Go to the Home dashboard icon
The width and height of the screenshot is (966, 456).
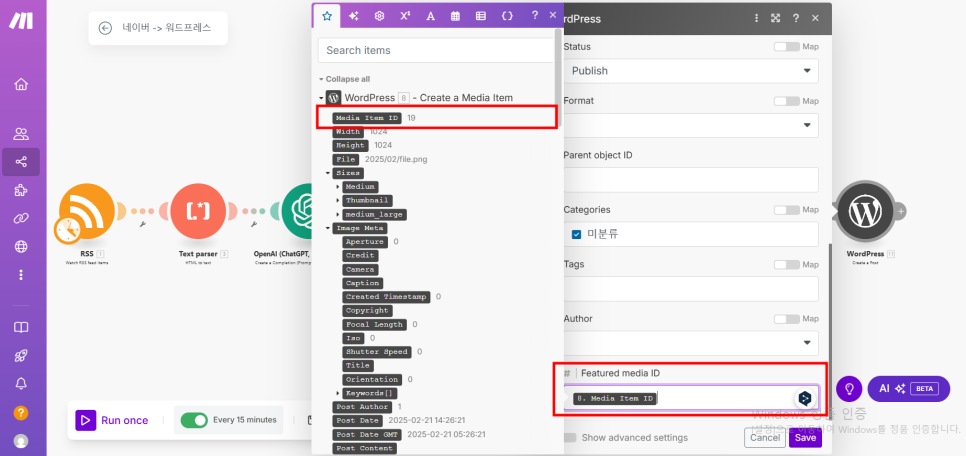pos(21,84)
